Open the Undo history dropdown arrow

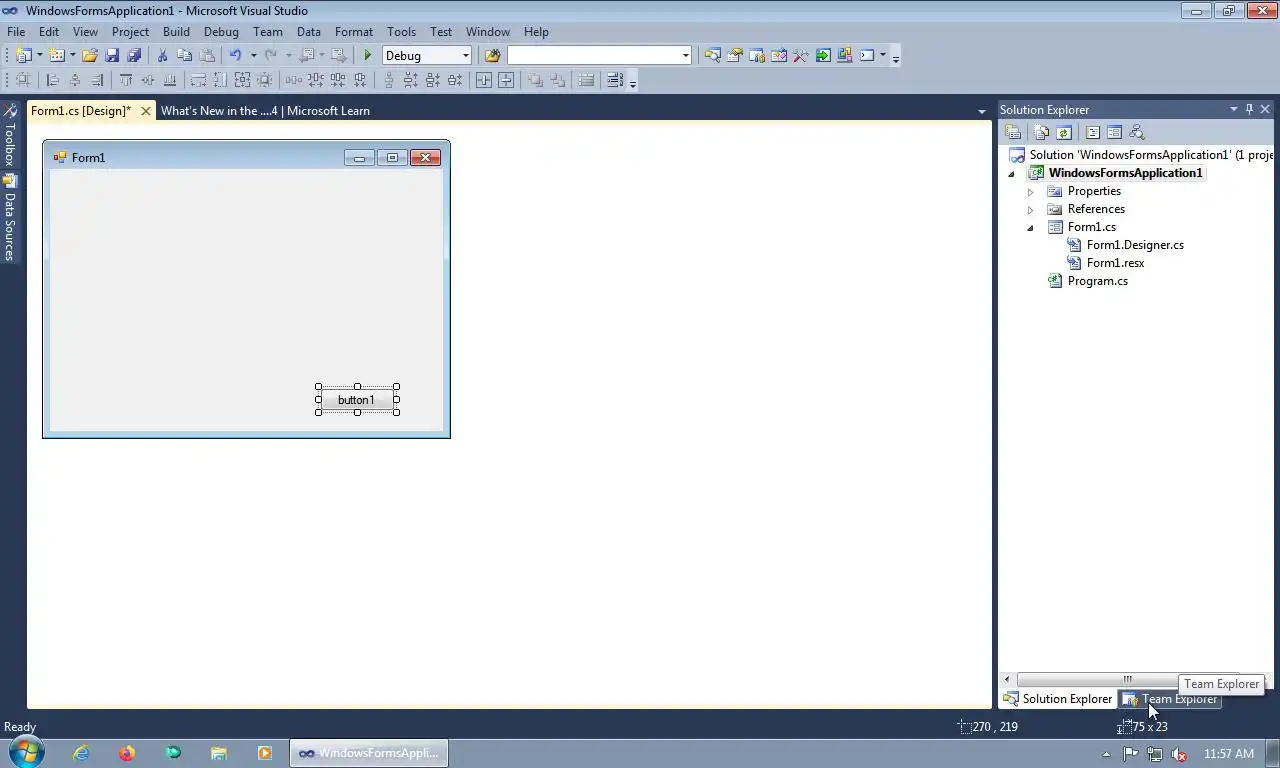(253, 56)
